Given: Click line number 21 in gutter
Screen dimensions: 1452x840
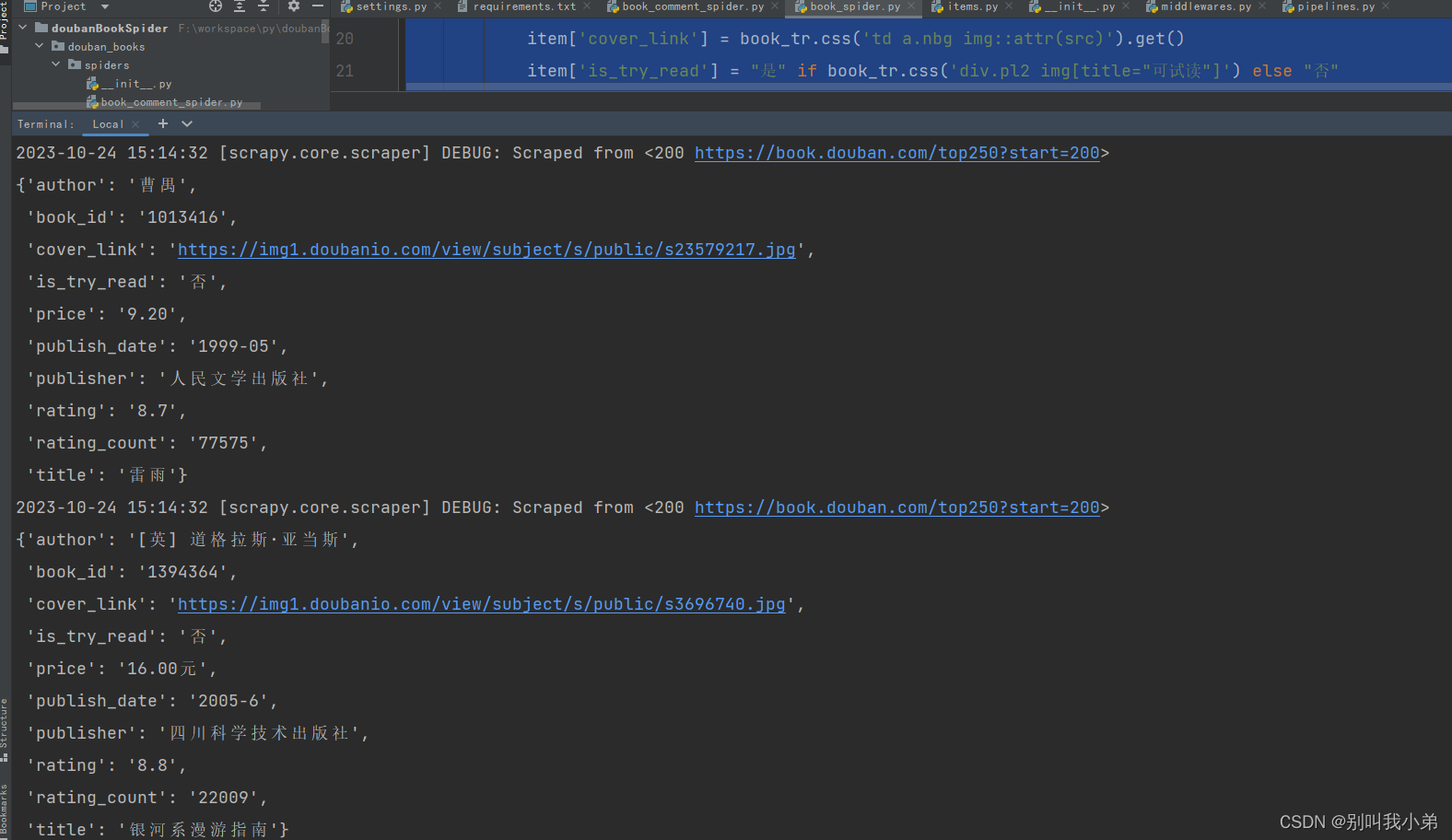Looking at the screenshot, I should click(x=345, y=71).
